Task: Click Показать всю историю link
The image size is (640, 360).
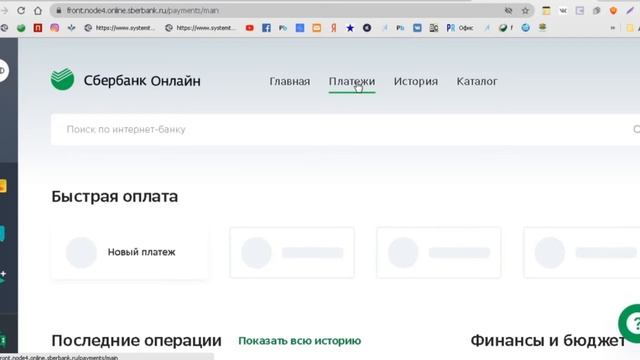Action: coord(300,341)
